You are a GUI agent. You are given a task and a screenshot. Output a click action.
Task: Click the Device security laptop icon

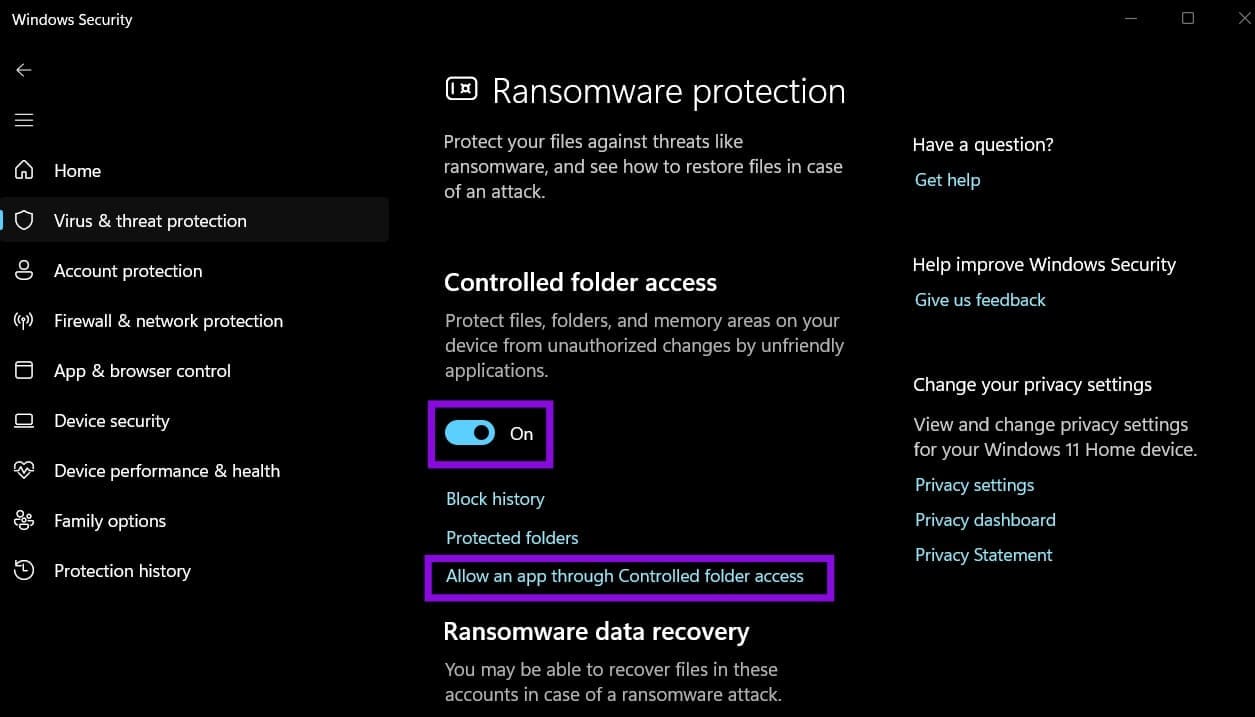pyautogui.click(x=24, y=421)
